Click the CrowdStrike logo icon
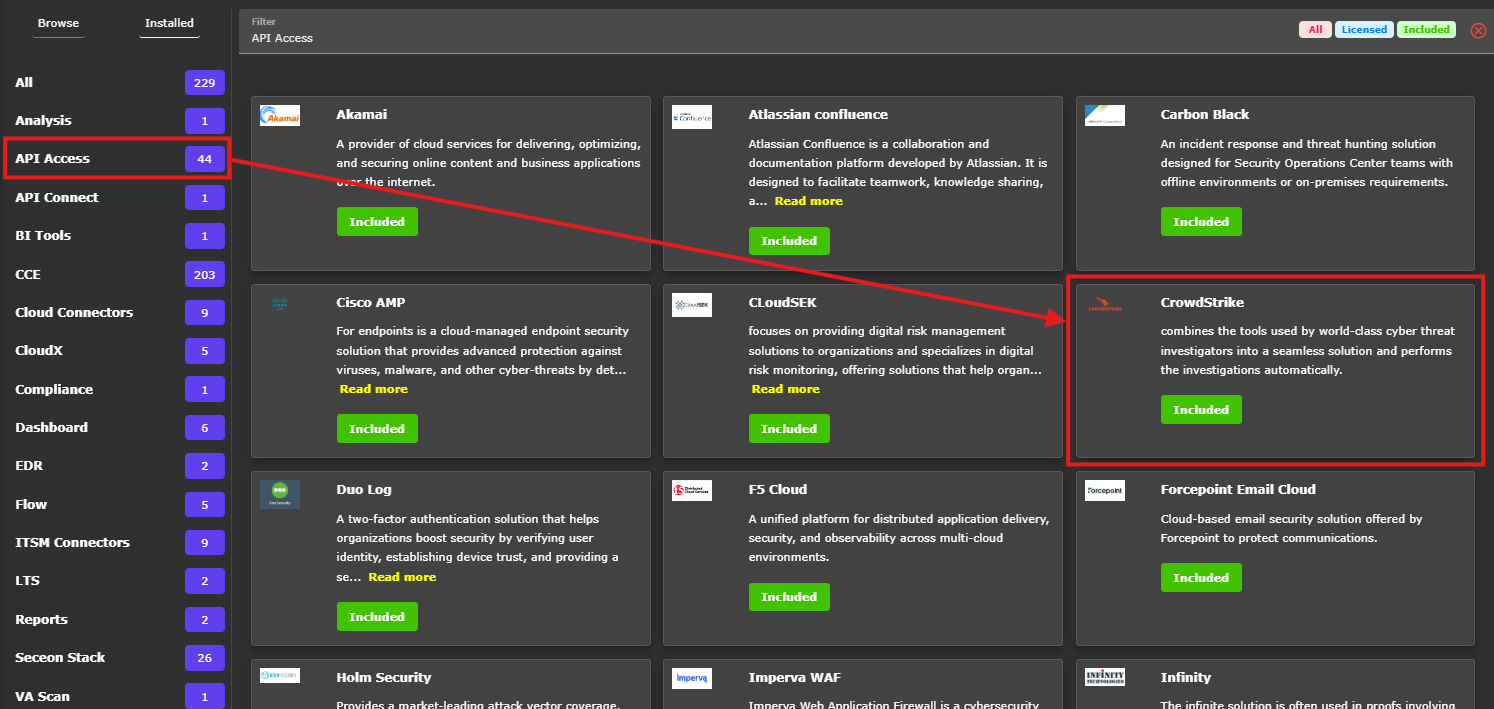Screen dimensions: 1494x709 click(x=1104, y=304)
